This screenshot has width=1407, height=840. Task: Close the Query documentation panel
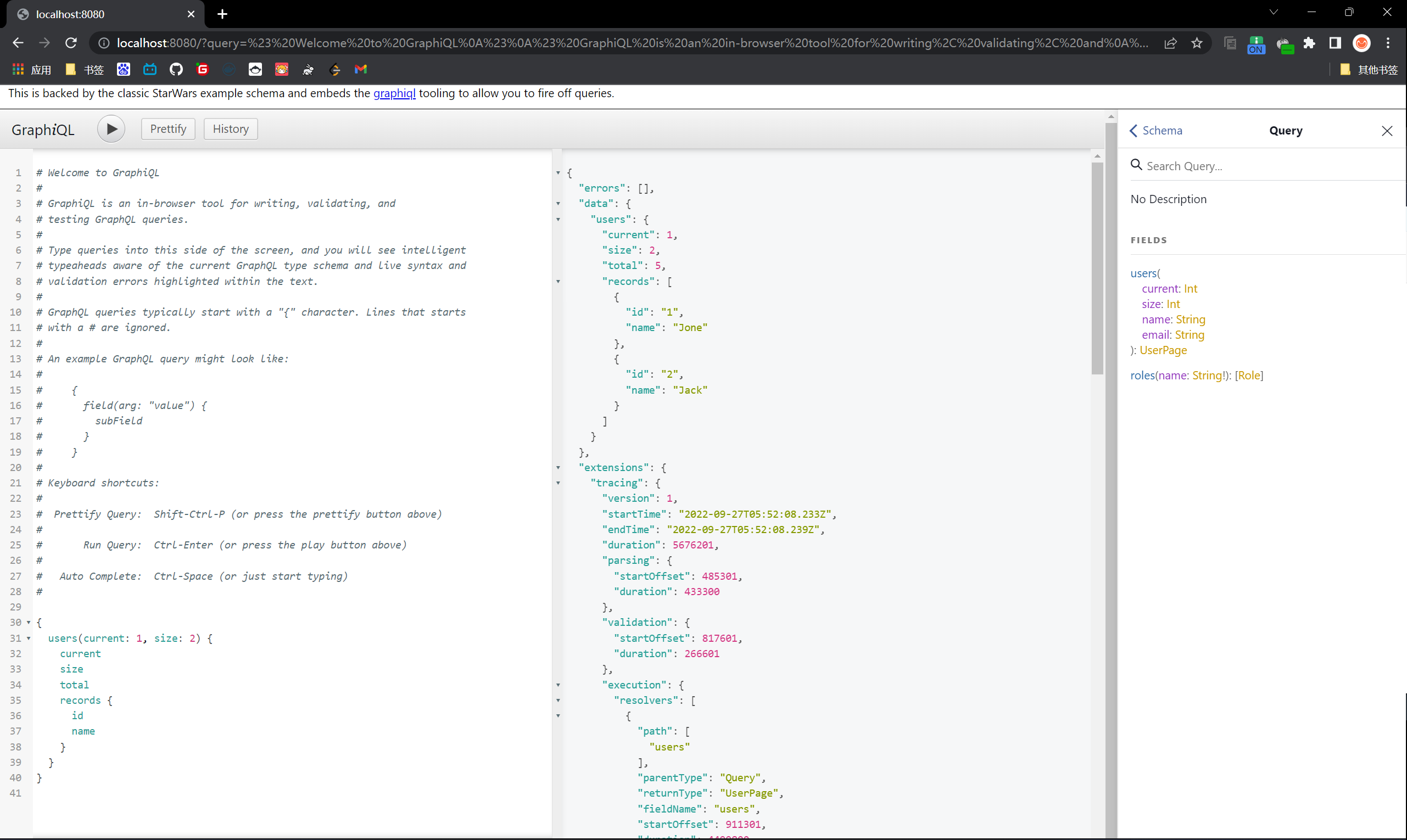click(x=1387, y=131)
